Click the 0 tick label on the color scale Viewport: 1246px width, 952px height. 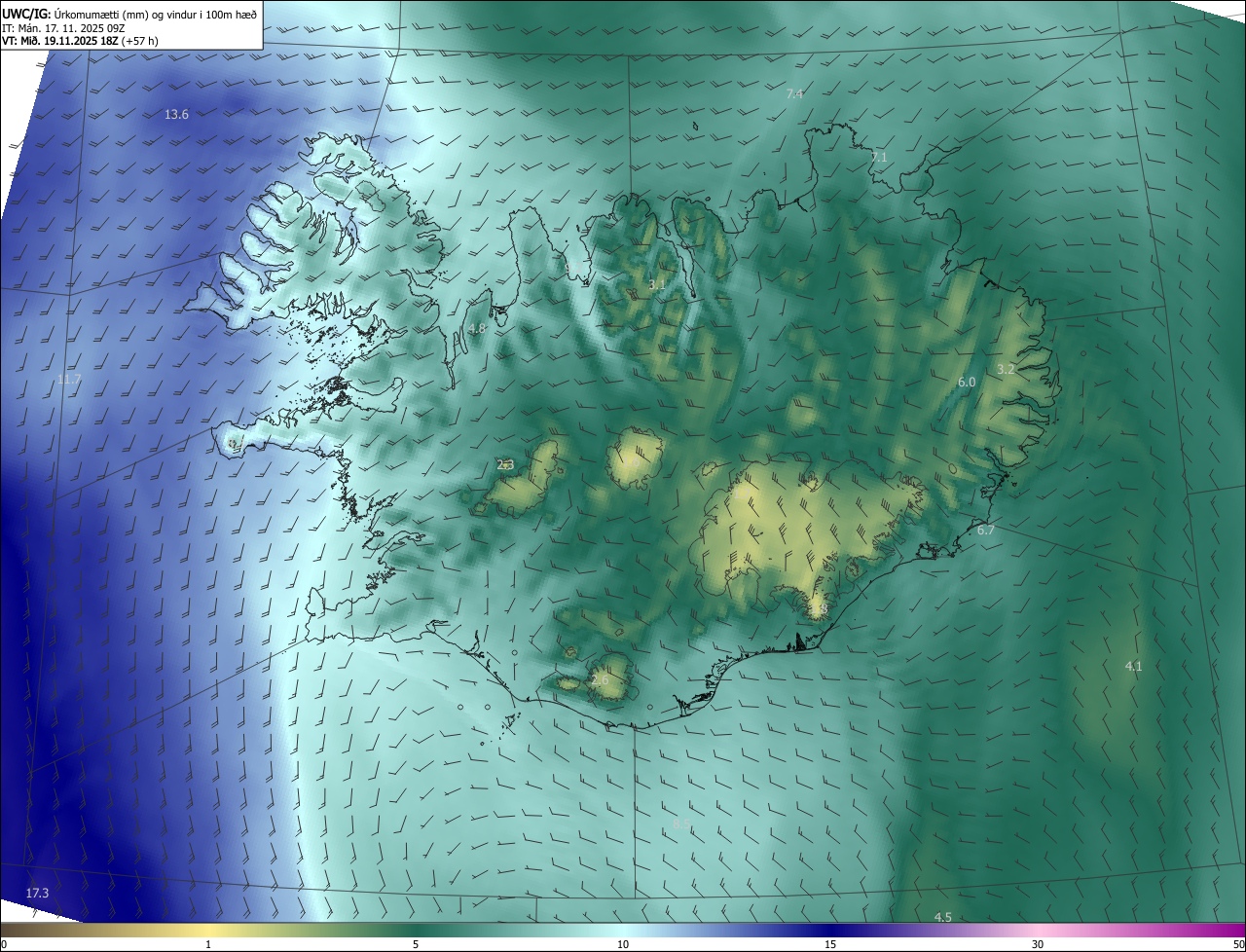coord(3,944)
